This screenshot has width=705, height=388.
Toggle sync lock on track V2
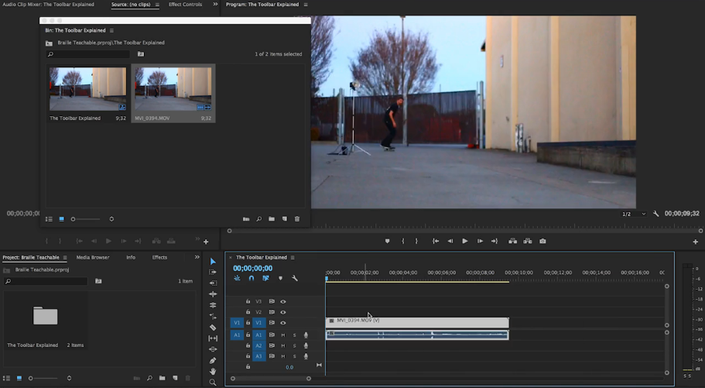click(272, 312)
